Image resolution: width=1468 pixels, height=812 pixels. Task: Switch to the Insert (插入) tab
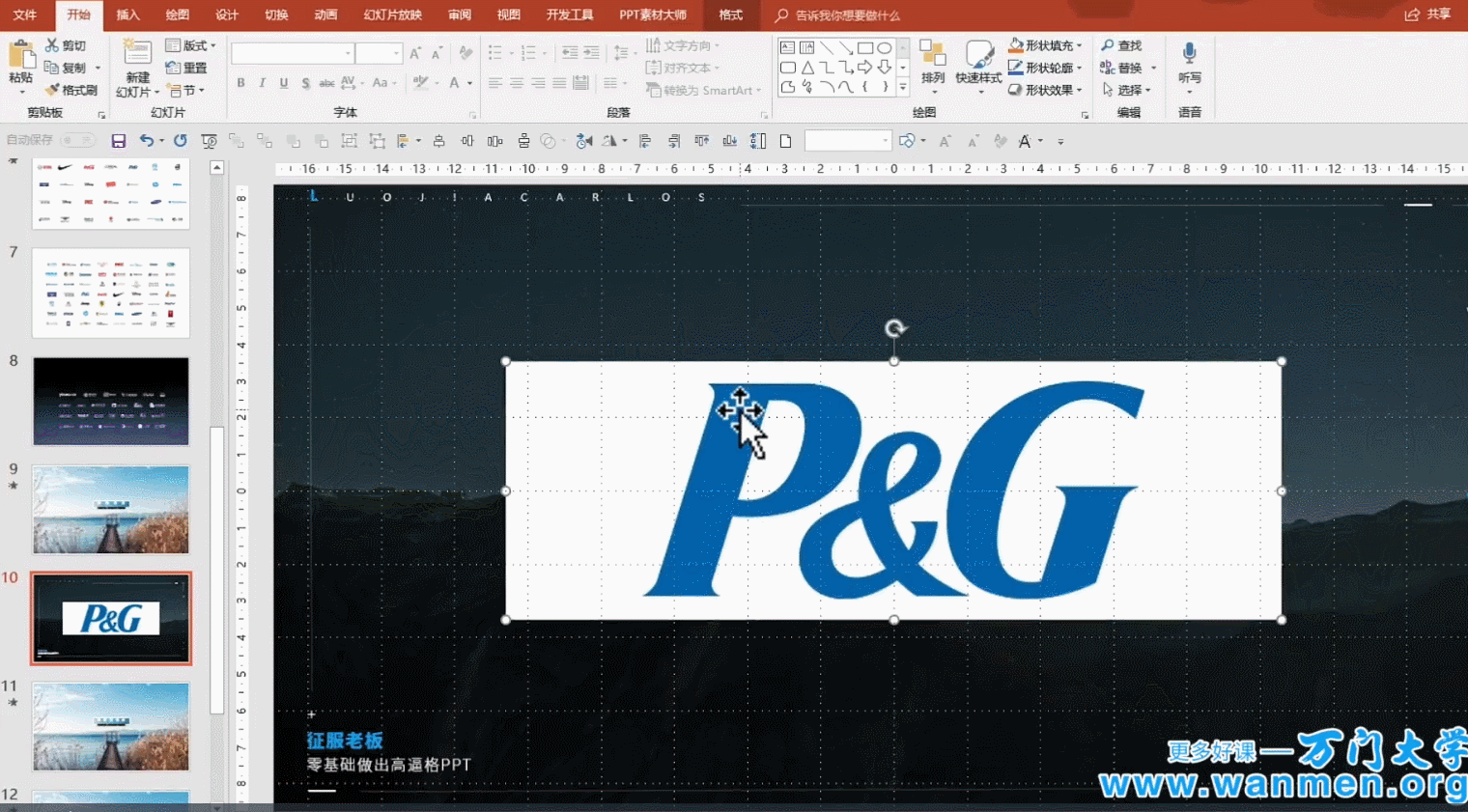pyautogui.click(x=127, y=14)
